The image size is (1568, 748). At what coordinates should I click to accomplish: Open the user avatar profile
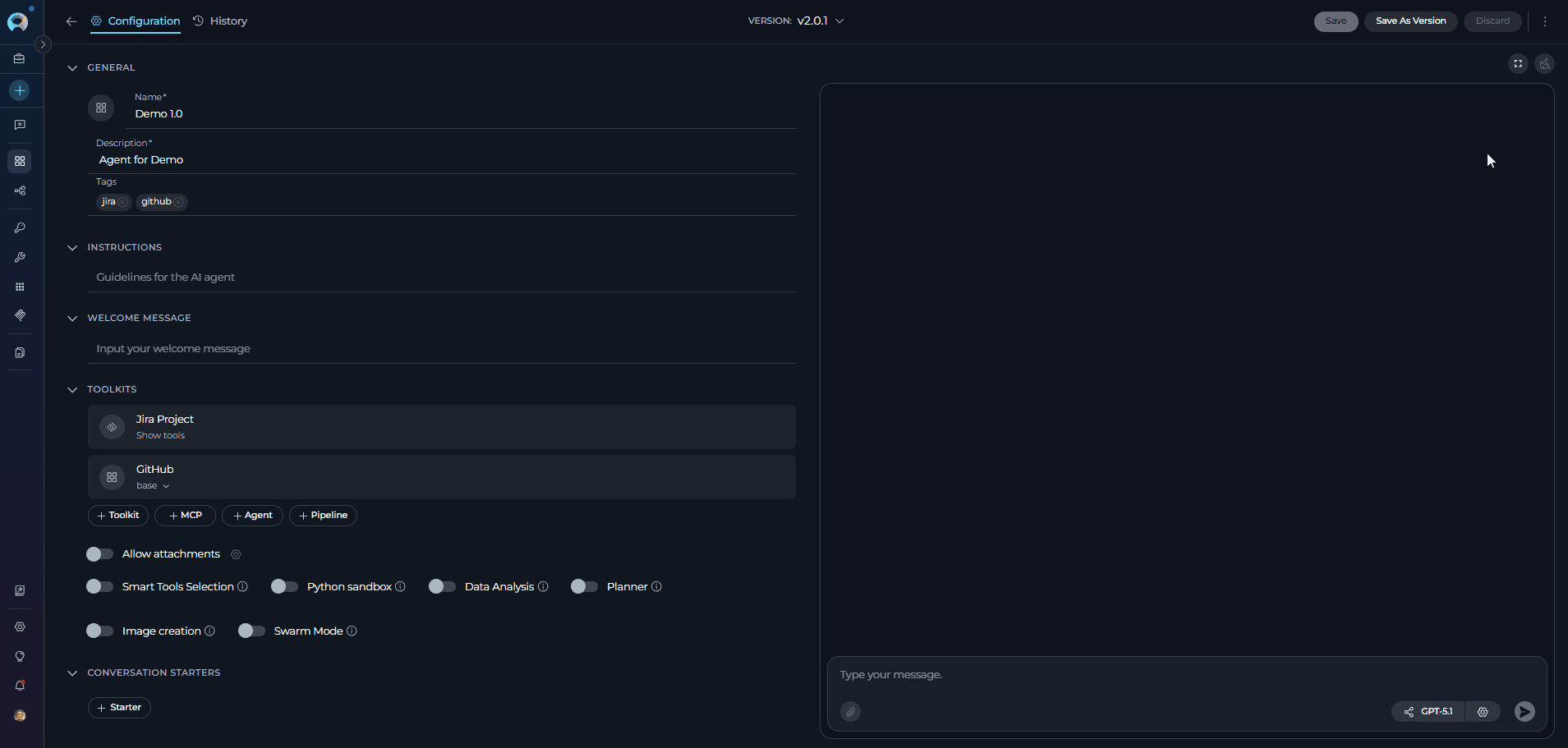20,716
